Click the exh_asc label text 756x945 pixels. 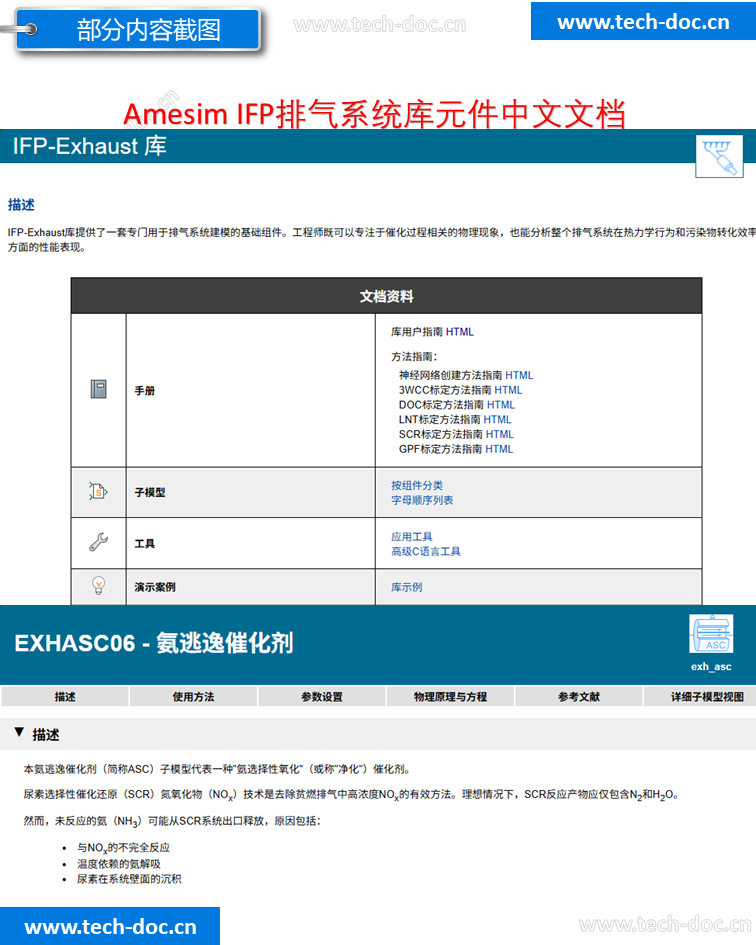tap(711, 667)
